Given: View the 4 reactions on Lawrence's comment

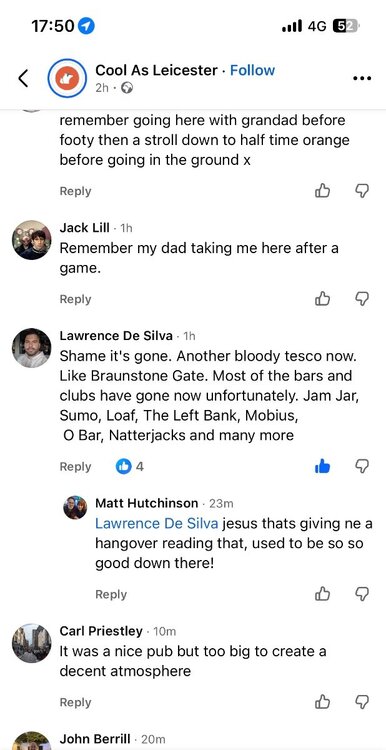Looking at the screenshot, I should (x=130, y=466).
